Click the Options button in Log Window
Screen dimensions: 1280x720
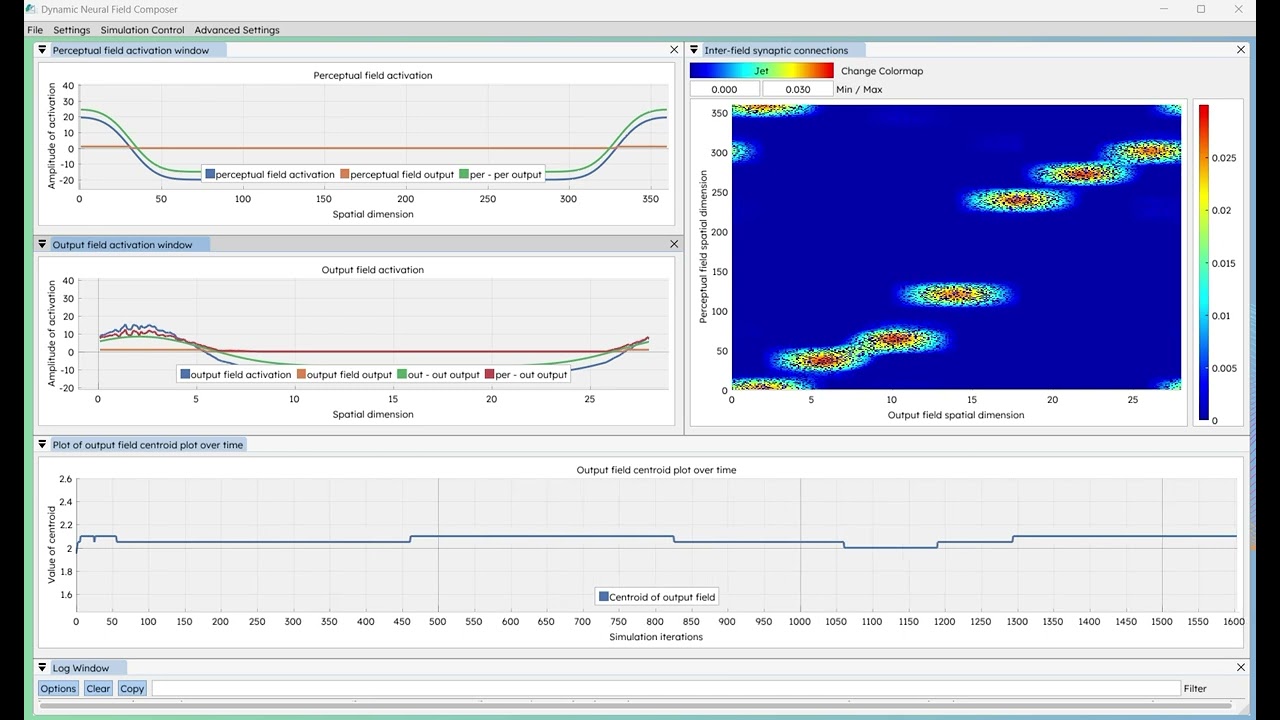(x=58, y=688)
